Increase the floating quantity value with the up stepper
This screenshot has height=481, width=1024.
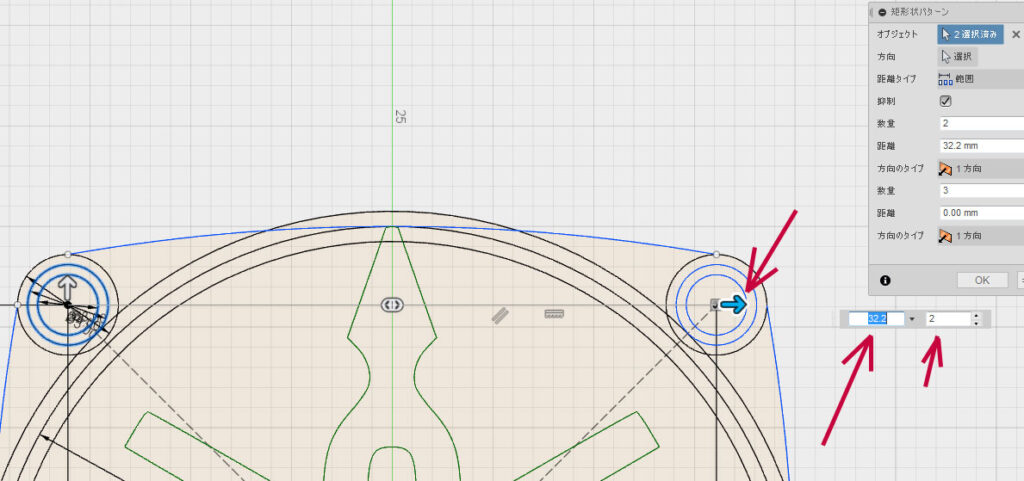coord(975,315)
